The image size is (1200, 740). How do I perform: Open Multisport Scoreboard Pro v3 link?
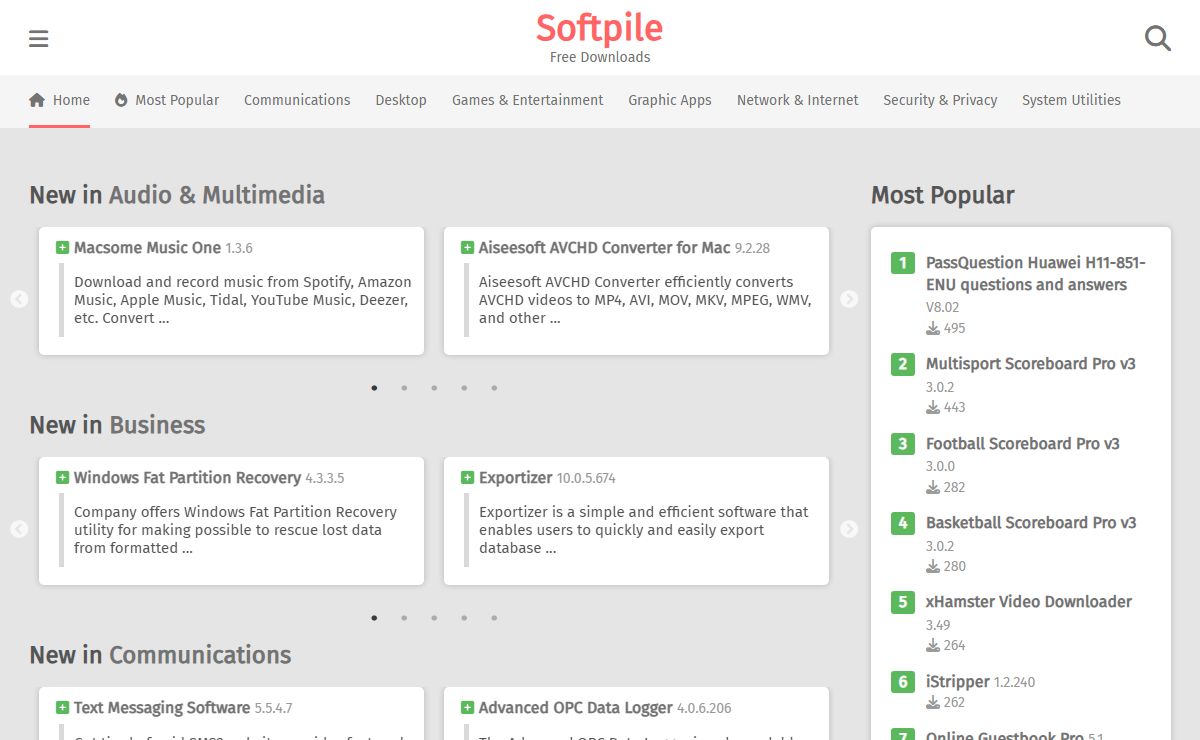click(x=1031, y=364)
